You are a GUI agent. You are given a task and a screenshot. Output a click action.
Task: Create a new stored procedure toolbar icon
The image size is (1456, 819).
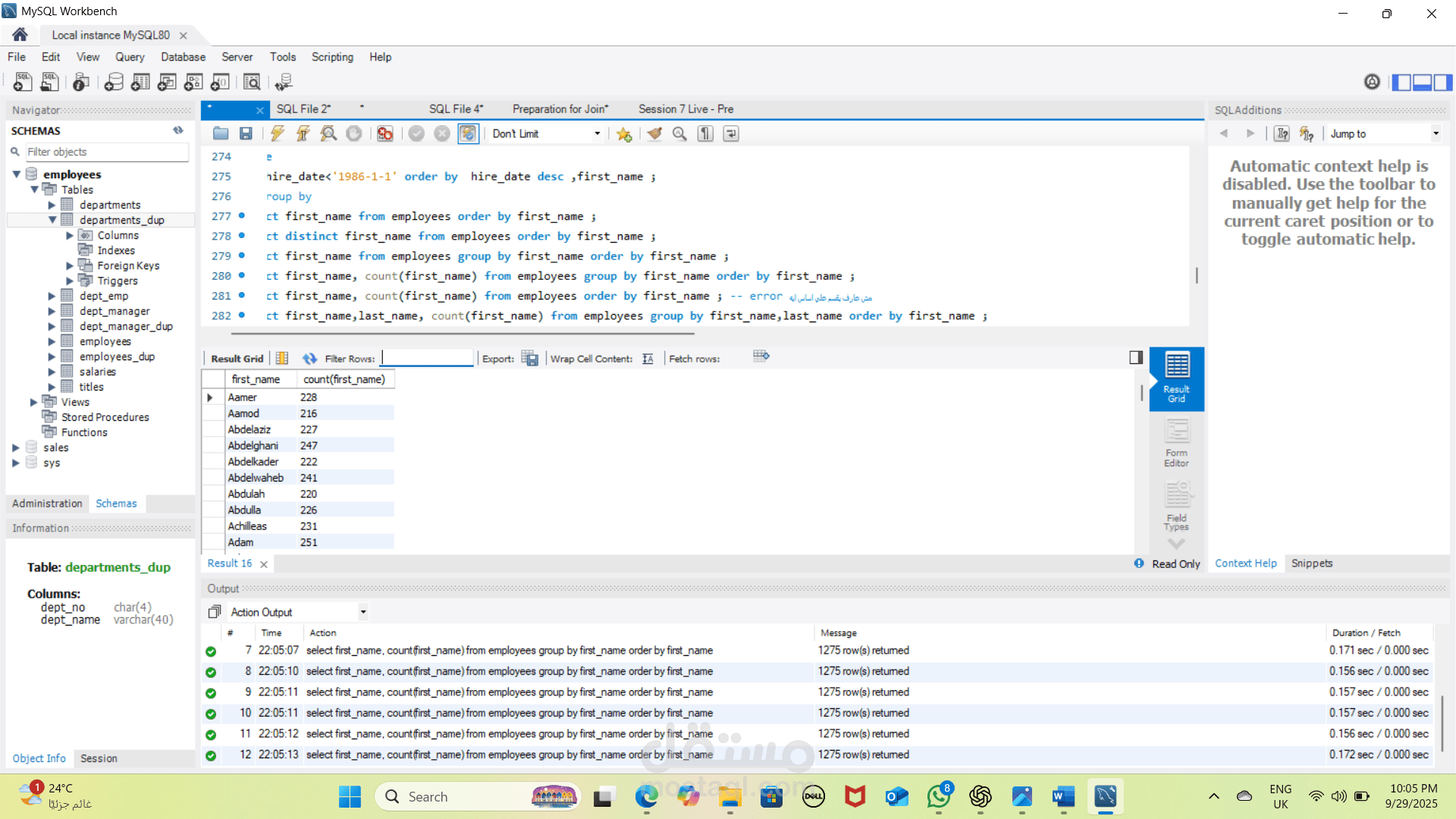click(x=193, y=82)
